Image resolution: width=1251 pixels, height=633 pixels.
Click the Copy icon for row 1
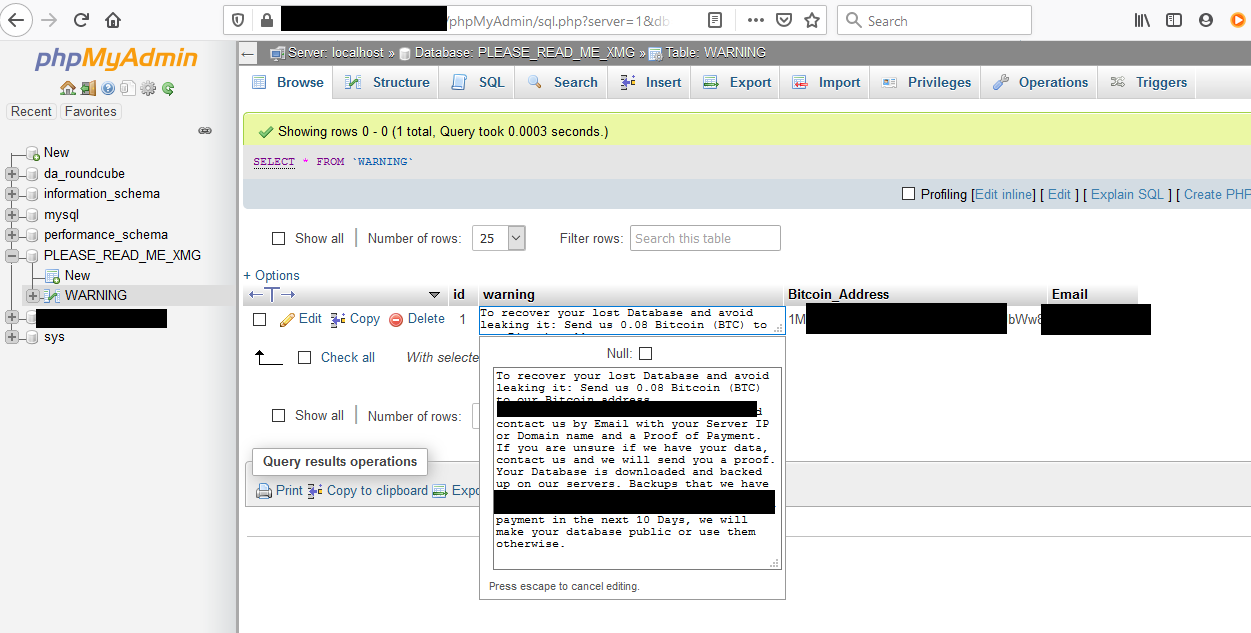tap(338, 319)
